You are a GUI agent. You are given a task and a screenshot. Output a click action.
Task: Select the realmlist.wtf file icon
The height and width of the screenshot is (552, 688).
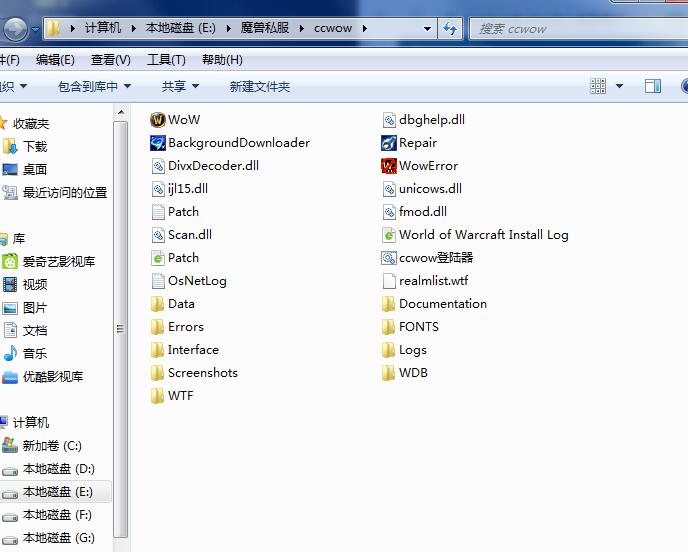(x=389, y=281)
